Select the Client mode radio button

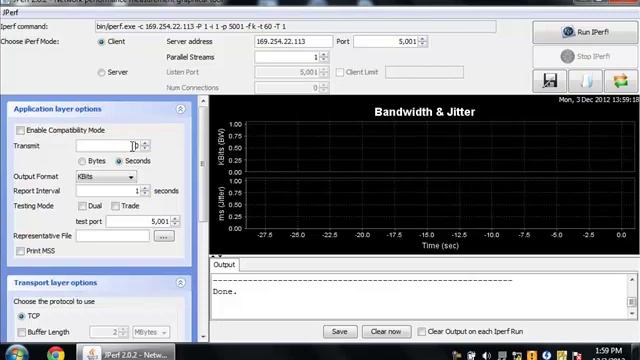coord(101,42)
